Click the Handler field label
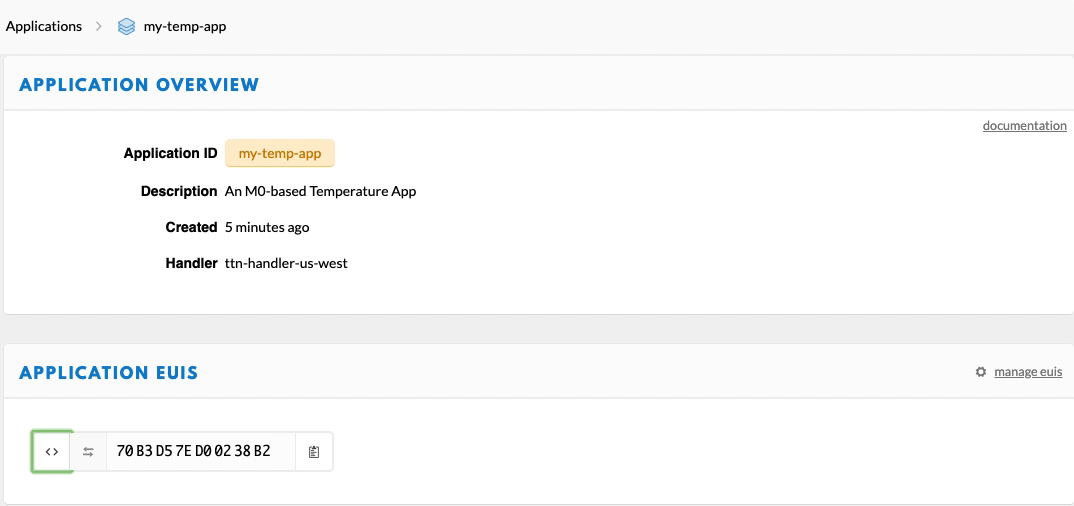Image resolution: width=1074 pixels, height=506 pixels. point(191,264)
